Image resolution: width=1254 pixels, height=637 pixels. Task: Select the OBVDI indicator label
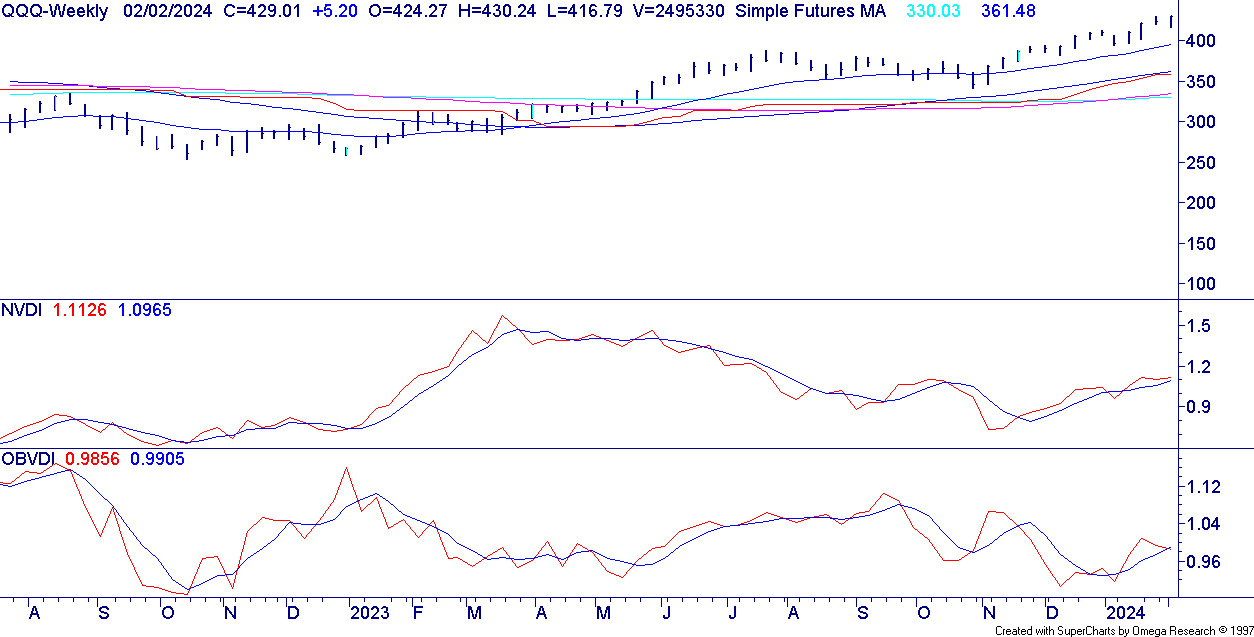27,458
